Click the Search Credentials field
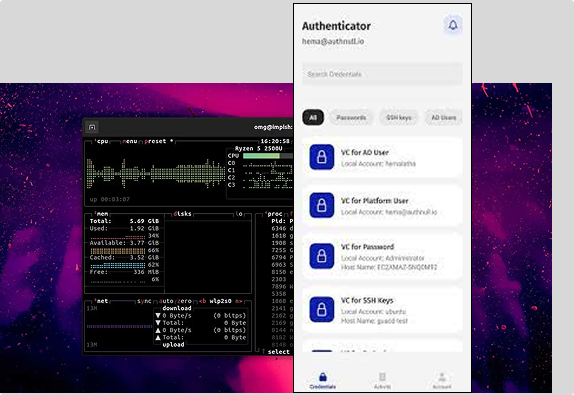This screenshot has height=395, width=574. coord(382,74)
